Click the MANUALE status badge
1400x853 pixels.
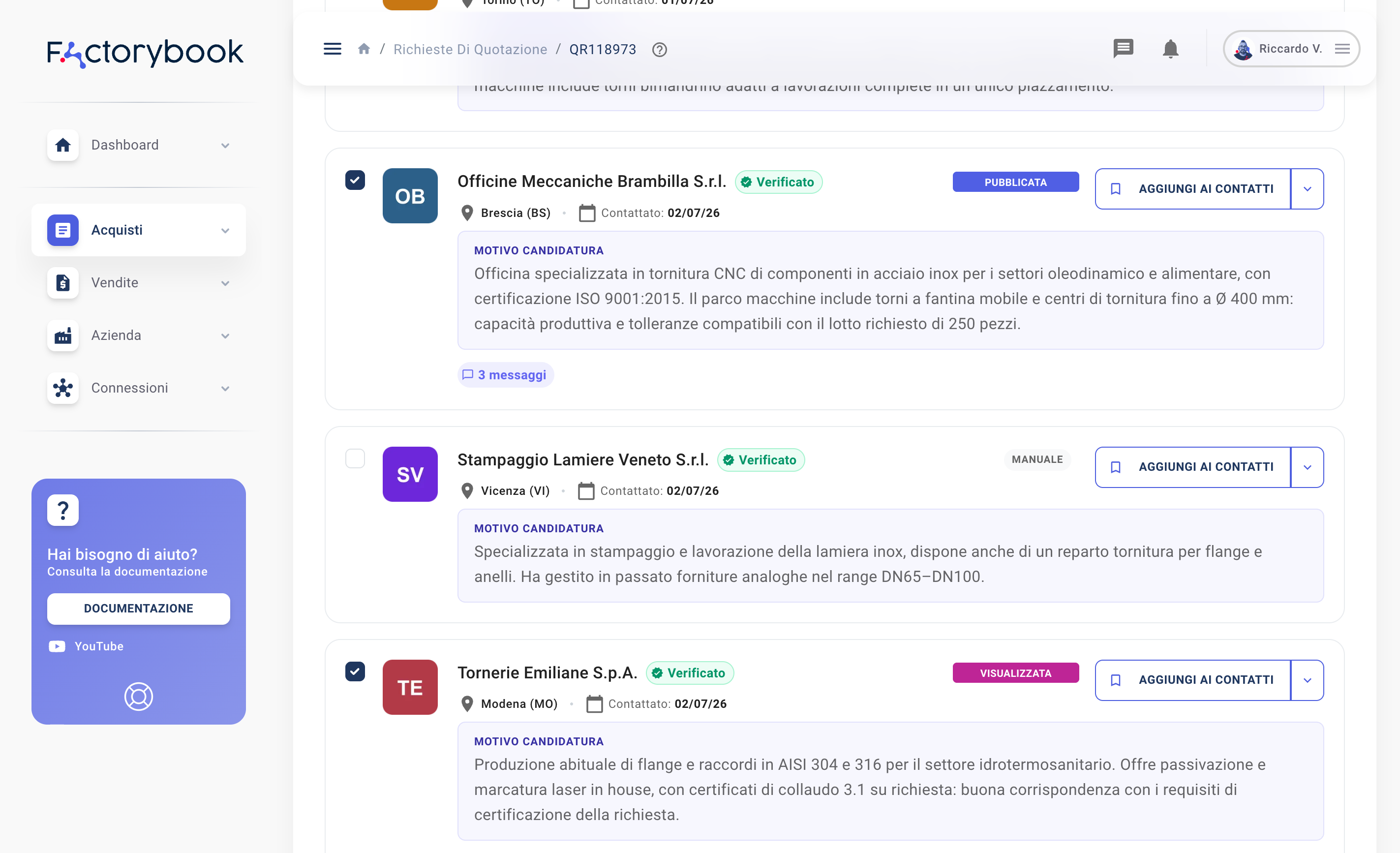click(1037, 459)
